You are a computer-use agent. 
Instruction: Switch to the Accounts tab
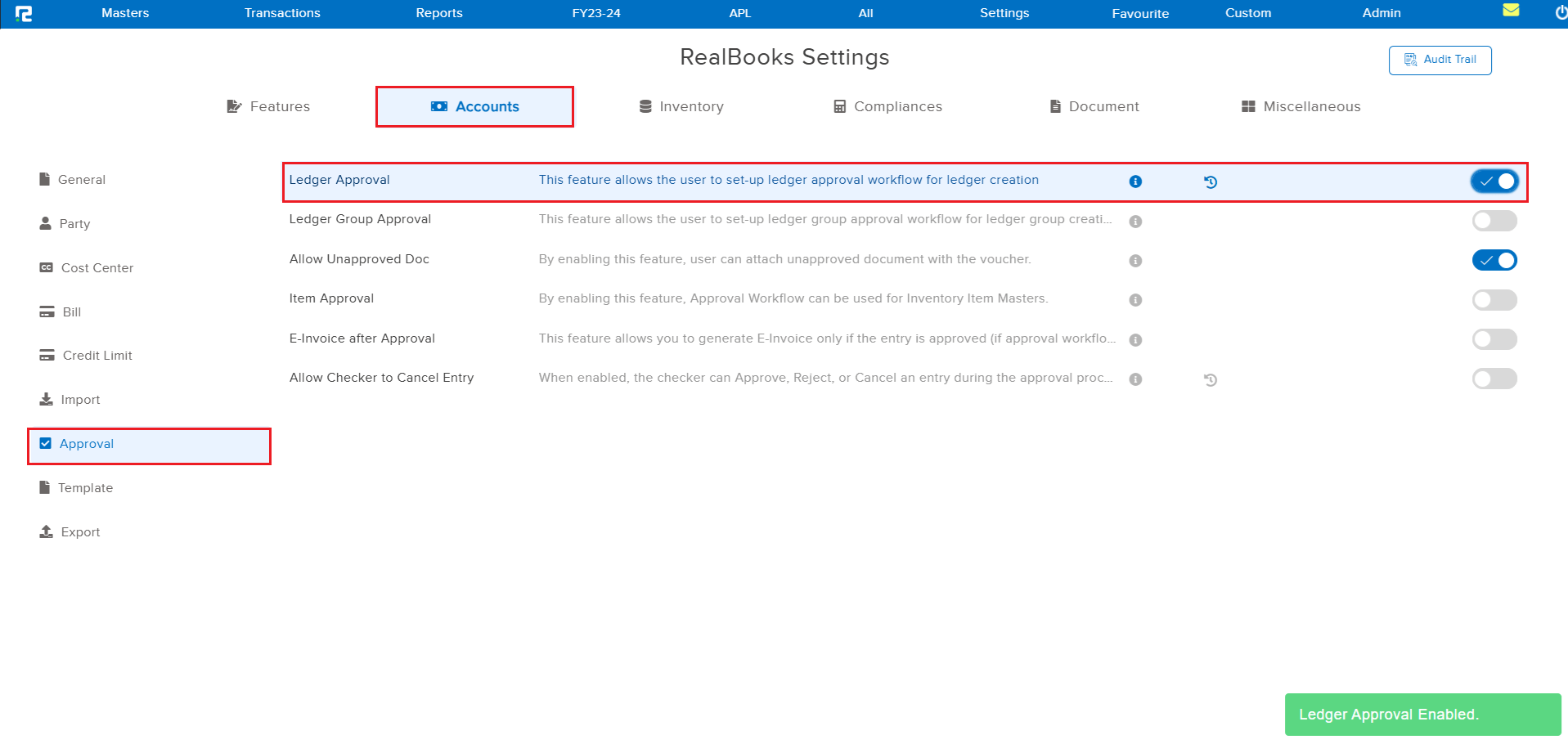click(474, 106)
